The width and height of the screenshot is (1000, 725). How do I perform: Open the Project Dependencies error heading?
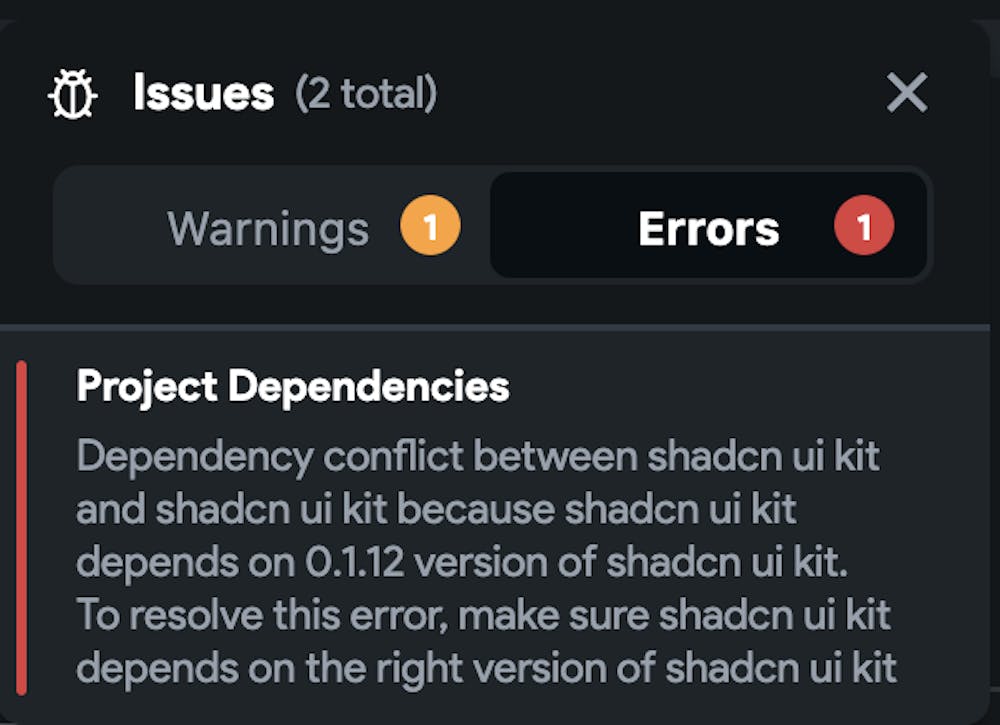(293, 386)
